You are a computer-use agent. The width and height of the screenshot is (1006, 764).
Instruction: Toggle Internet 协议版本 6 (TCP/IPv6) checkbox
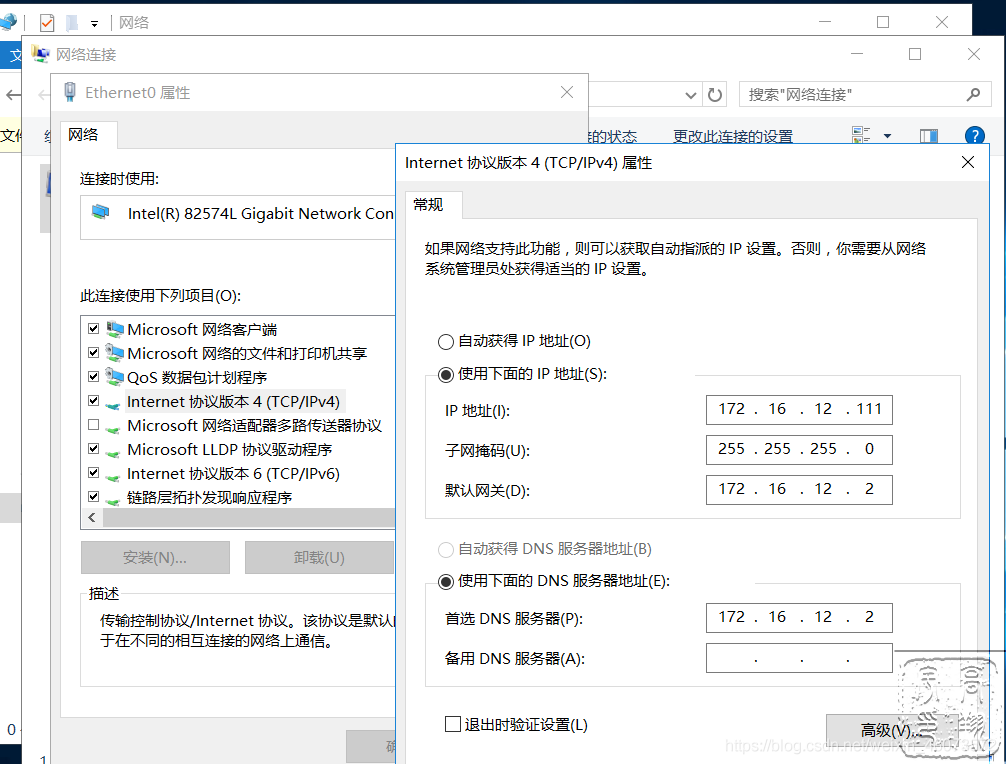pos(94,472)
